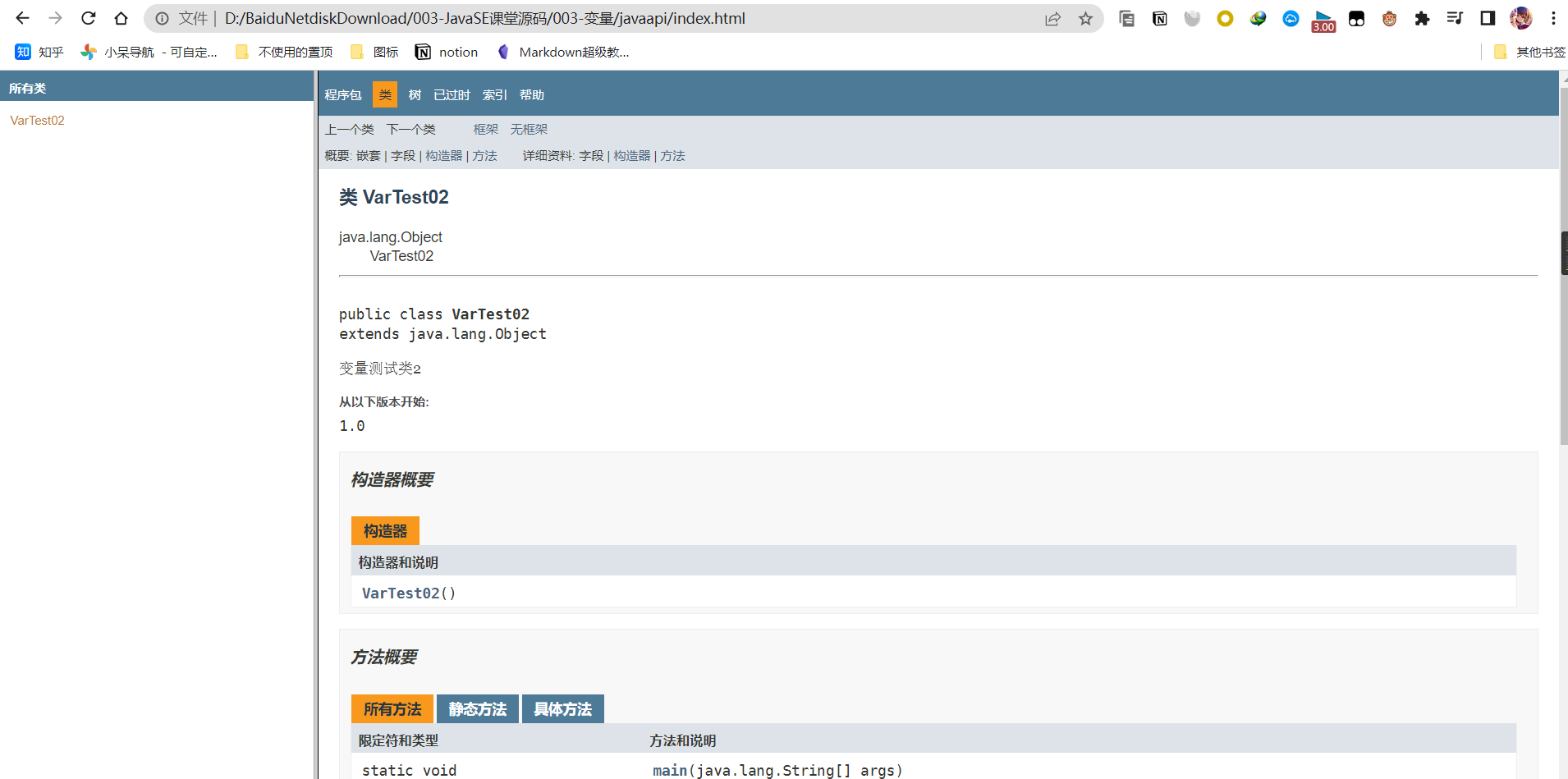Open the Notion extension icon
This screenshot has height=779, width=1568.
pos(1159,19)
